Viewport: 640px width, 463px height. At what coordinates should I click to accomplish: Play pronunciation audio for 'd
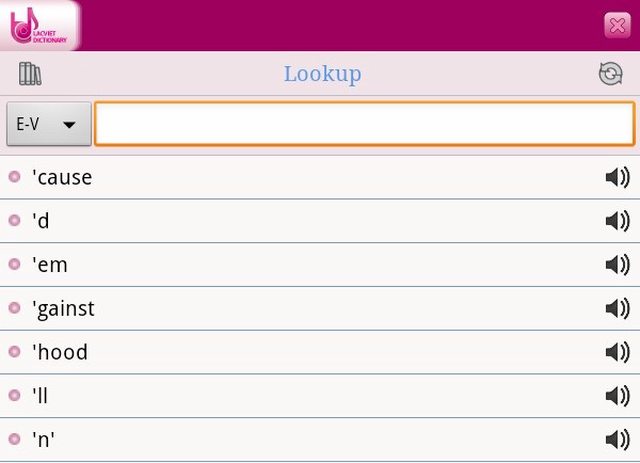(618, 221)
